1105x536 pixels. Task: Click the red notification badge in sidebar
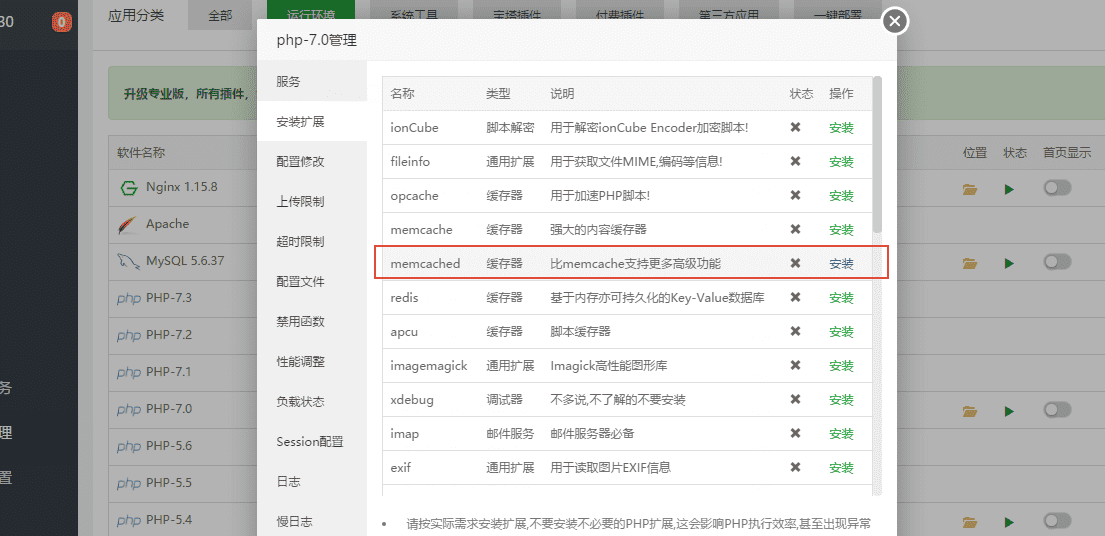(61, 20)
